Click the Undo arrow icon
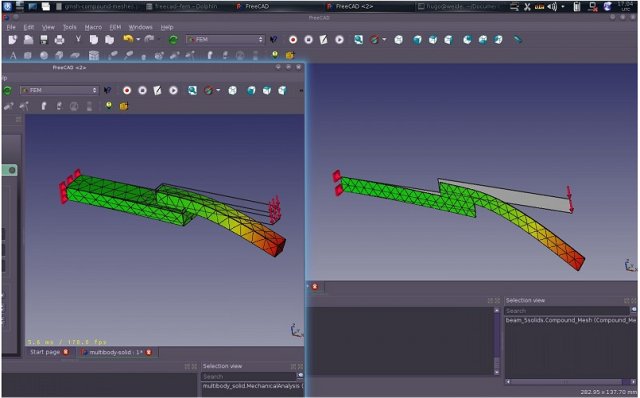The height and width of the screenshot is (398, 640). [x=128, y=39]
